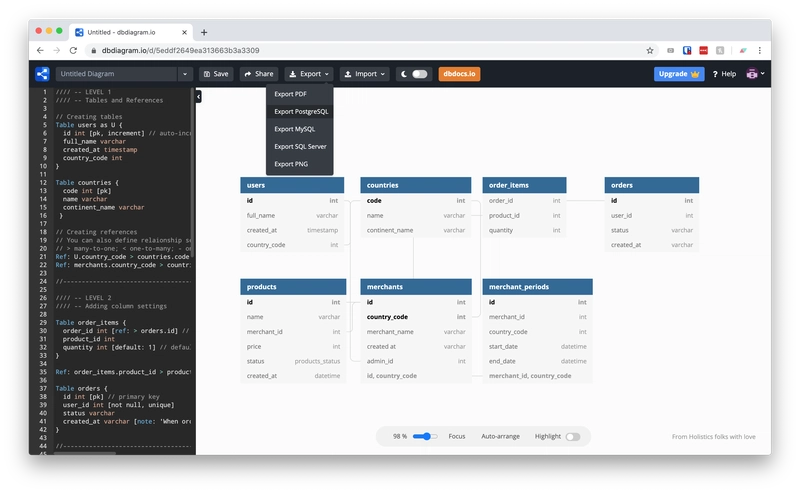This screenshot has width=800, height=493.
Task: Click the dbdiagram logo icon
Action: click(x=42, y=74)
